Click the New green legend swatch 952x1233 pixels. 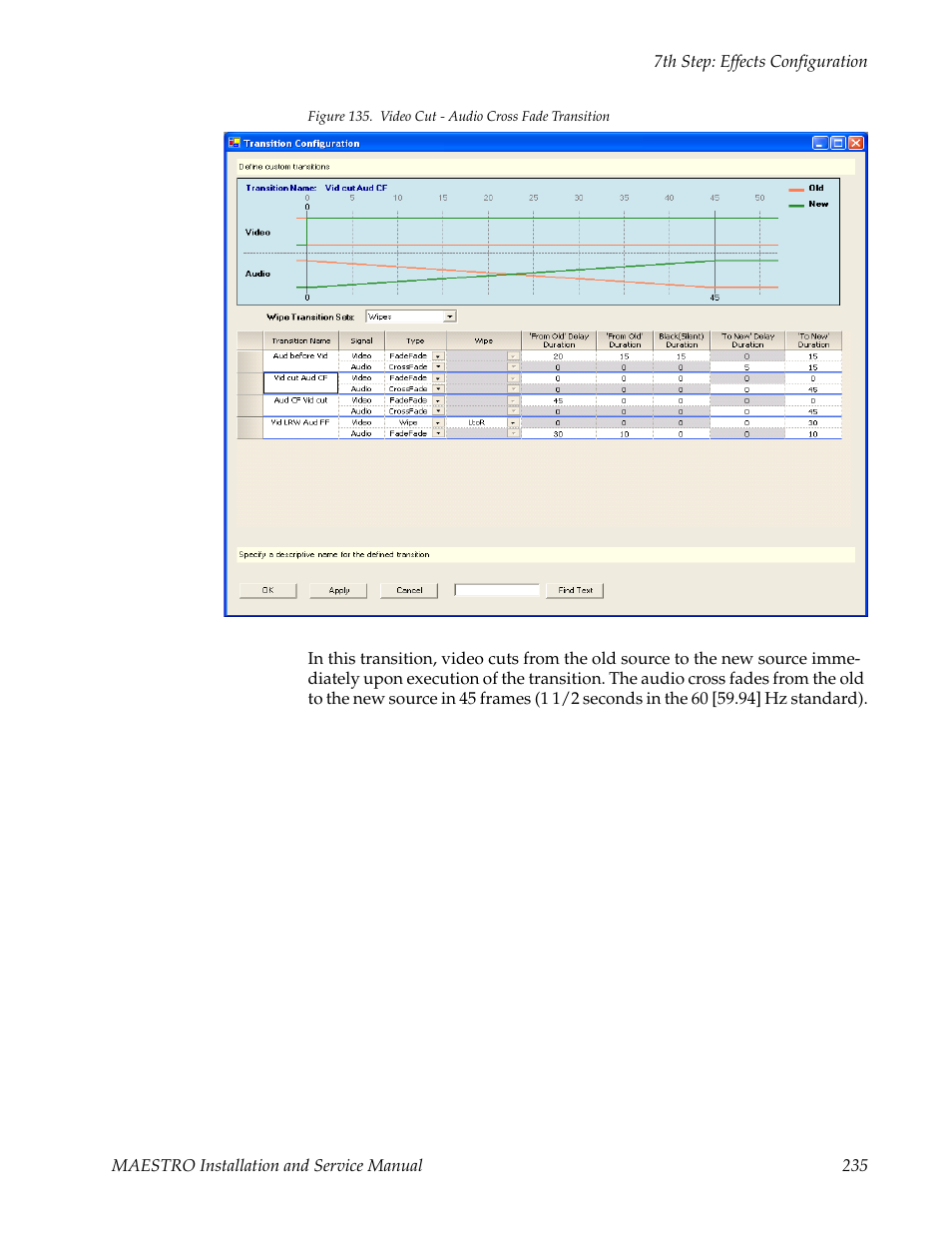796,205
